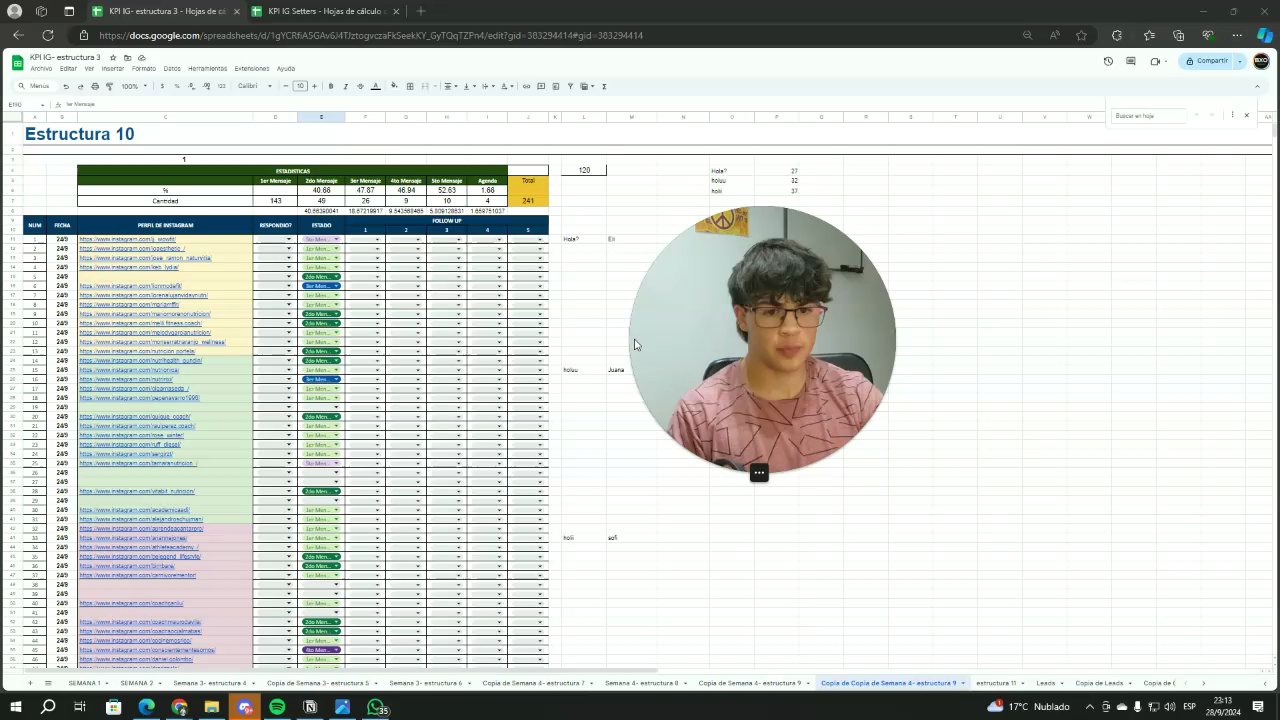The height and width of the screenshot is (720, 1280).
Task: Increase font size with plus button
Action: [x=314, y=86]
